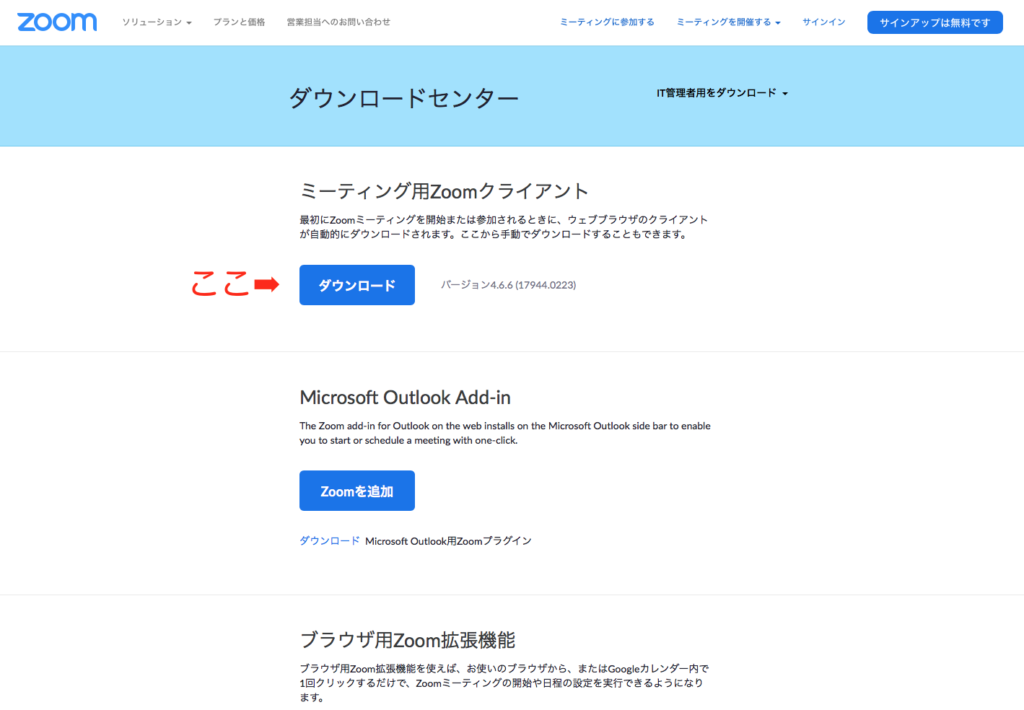This screenshot has height=710, width=1024.
Task: Click the blue ダウンロード button for Zoom client
Action: (x=357, y=285)
